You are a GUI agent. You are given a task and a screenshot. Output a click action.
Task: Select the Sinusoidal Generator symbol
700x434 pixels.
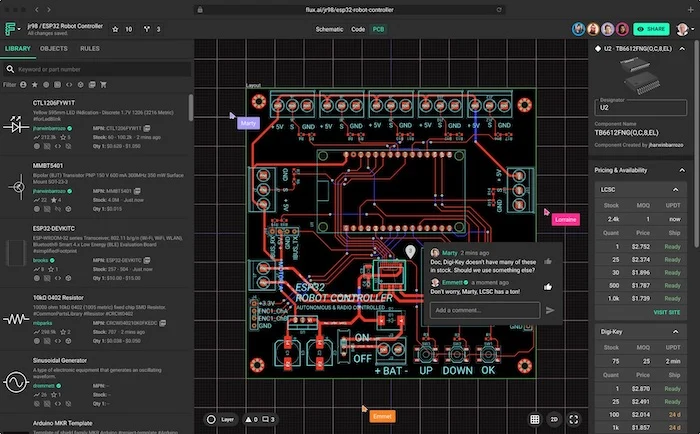point(16,382)
